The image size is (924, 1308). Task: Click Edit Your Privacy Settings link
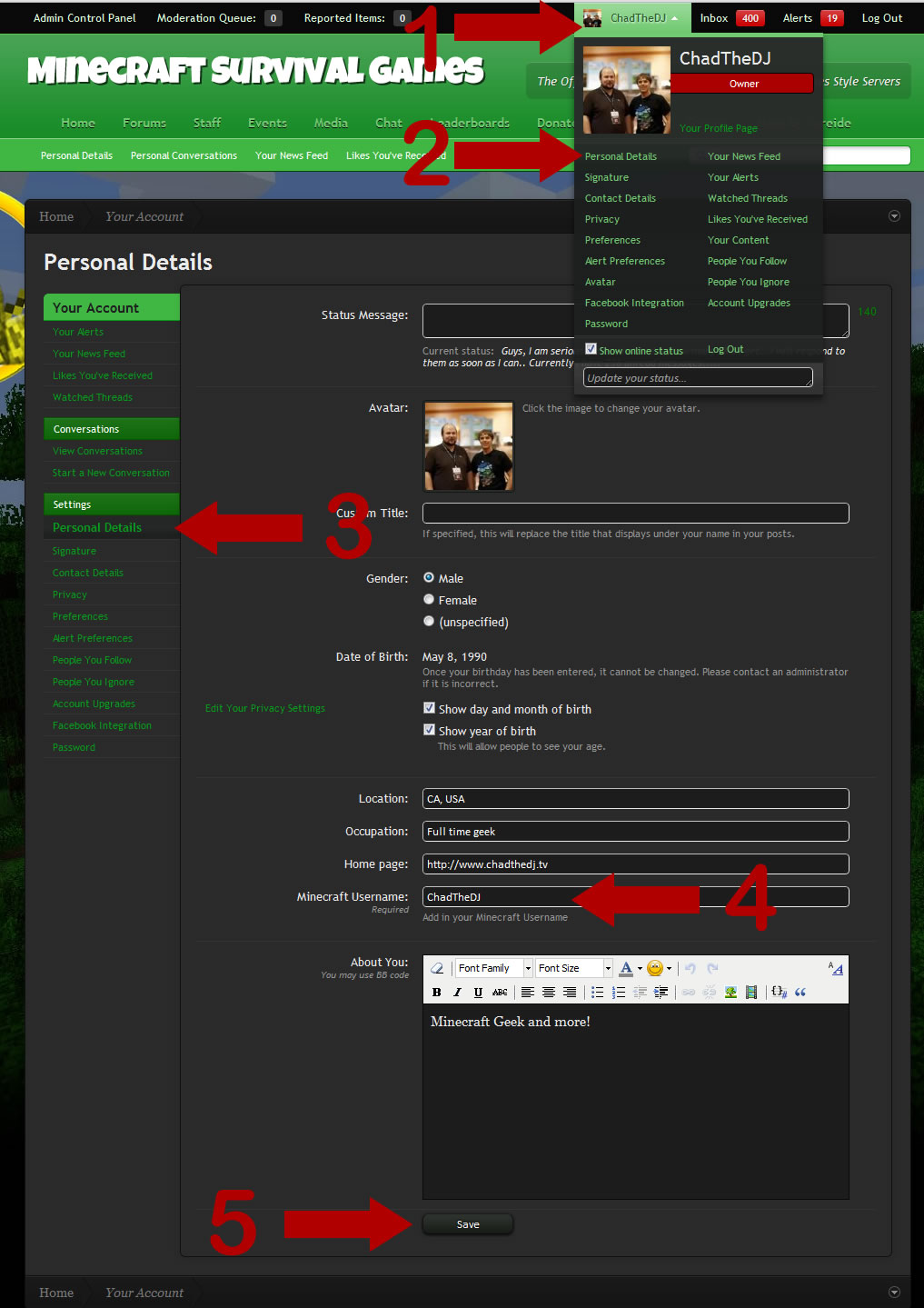pos(265,708)
